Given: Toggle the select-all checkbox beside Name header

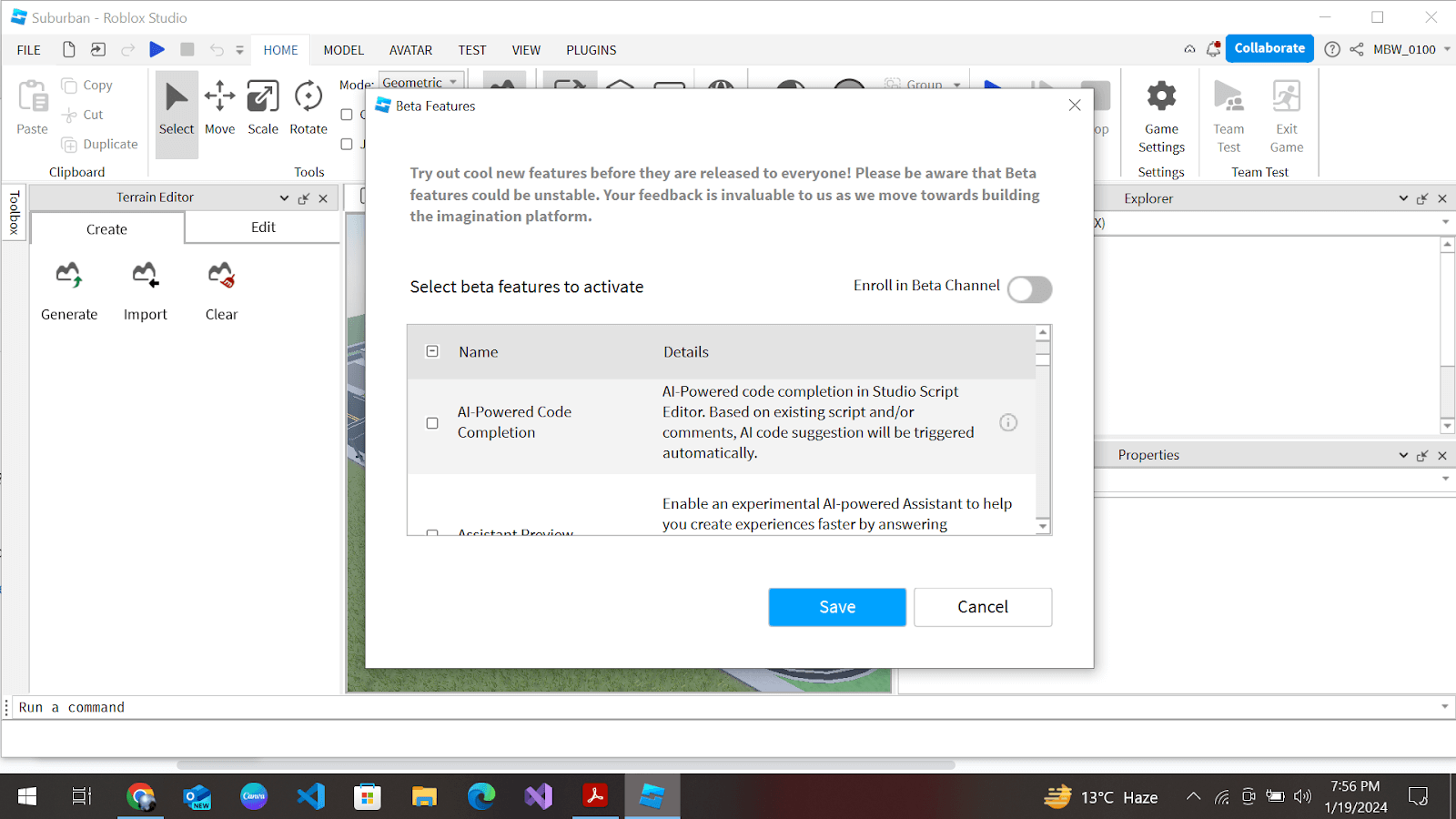Looking at the screenshot, I should [432, 351].
